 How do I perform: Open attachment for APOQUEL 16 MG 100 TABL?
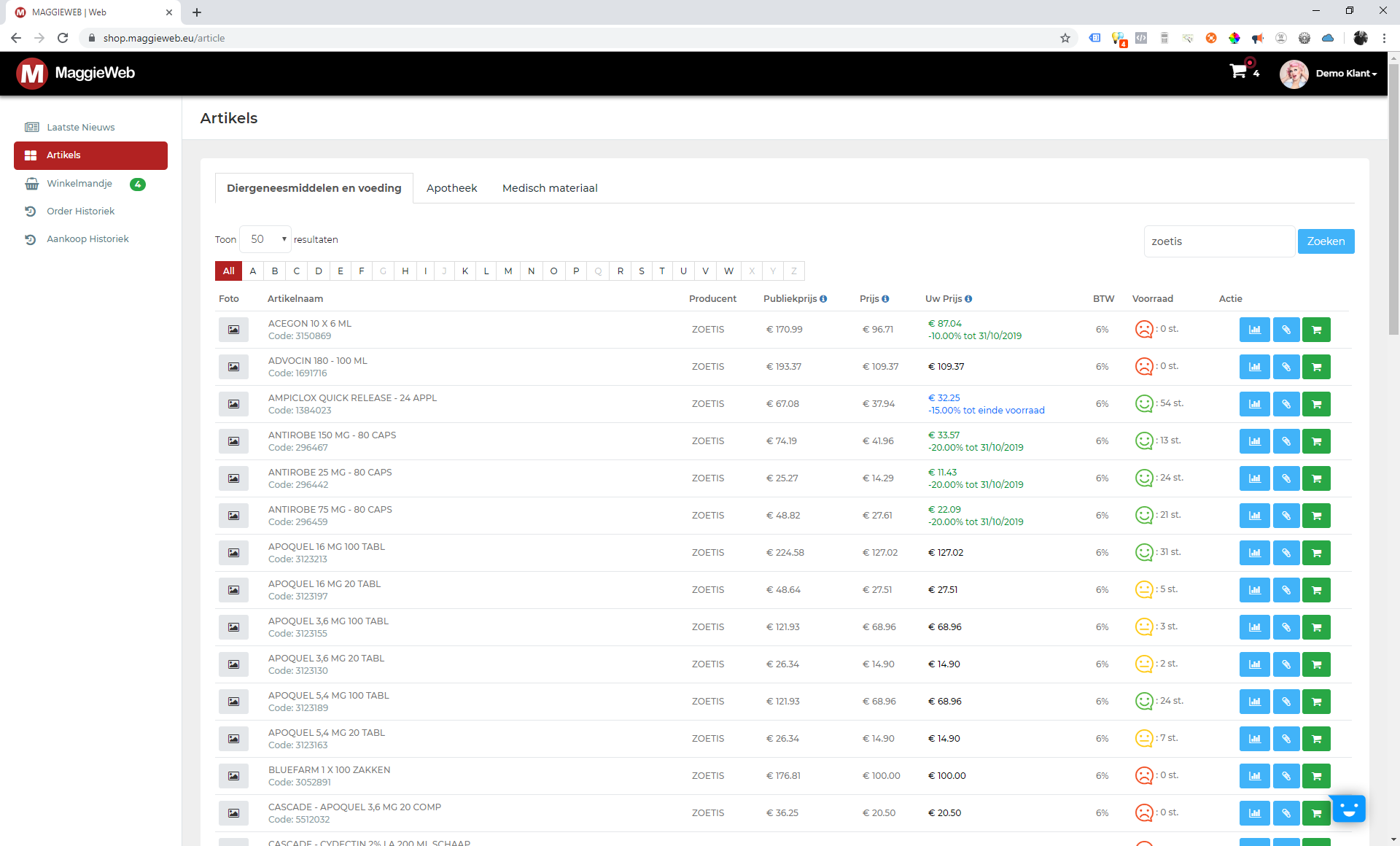tap(1286, 553)
